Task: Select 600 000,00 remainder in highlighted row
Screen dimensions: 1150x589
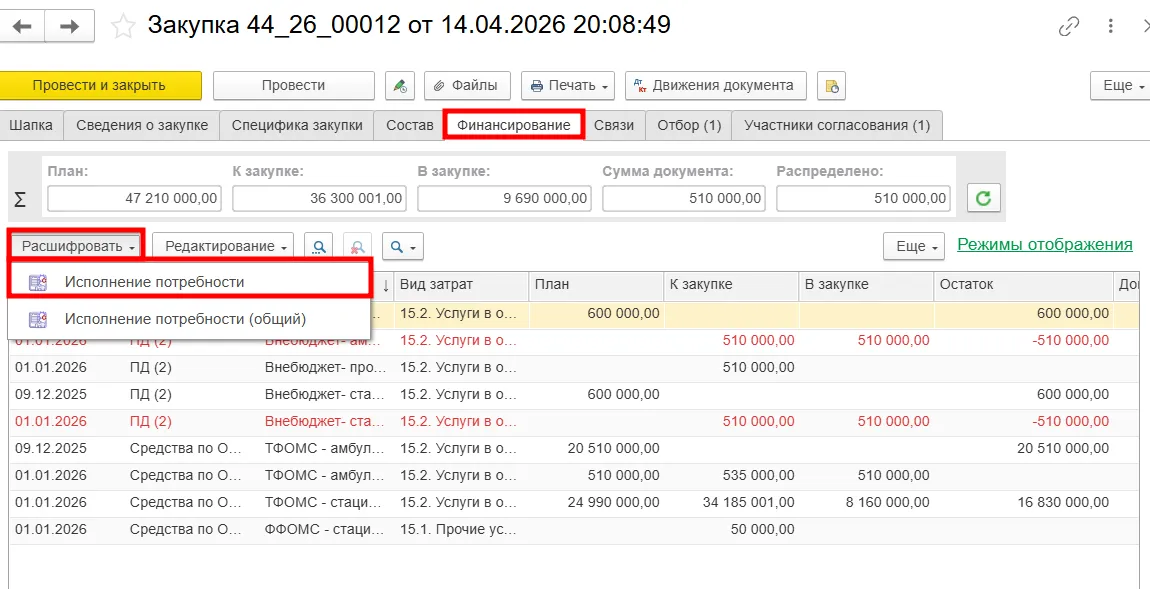Action: (1024, 313)
